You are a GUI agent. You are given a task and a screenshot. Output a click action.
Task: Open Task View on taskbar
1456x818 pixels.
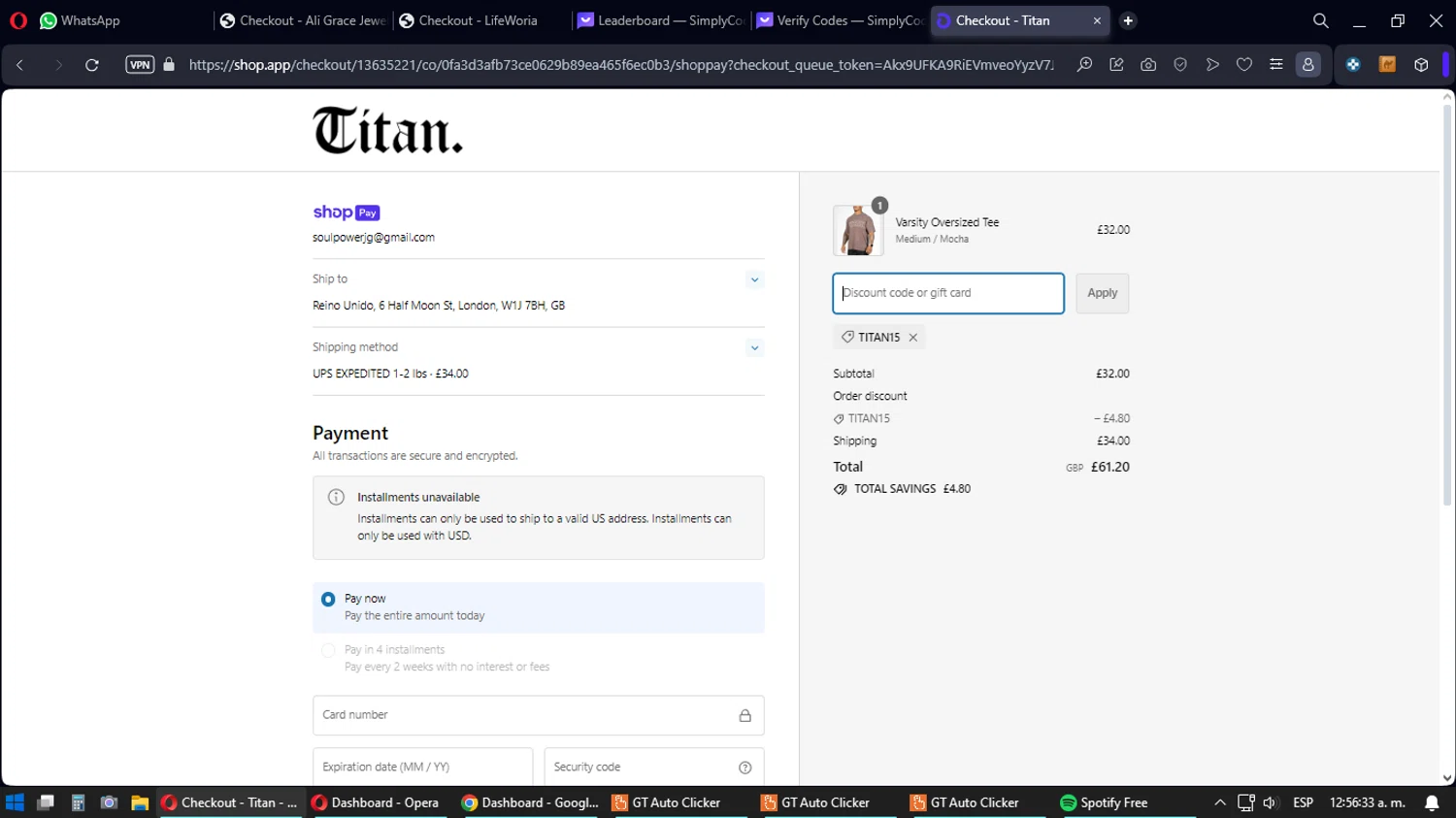(x=46, y=802)
